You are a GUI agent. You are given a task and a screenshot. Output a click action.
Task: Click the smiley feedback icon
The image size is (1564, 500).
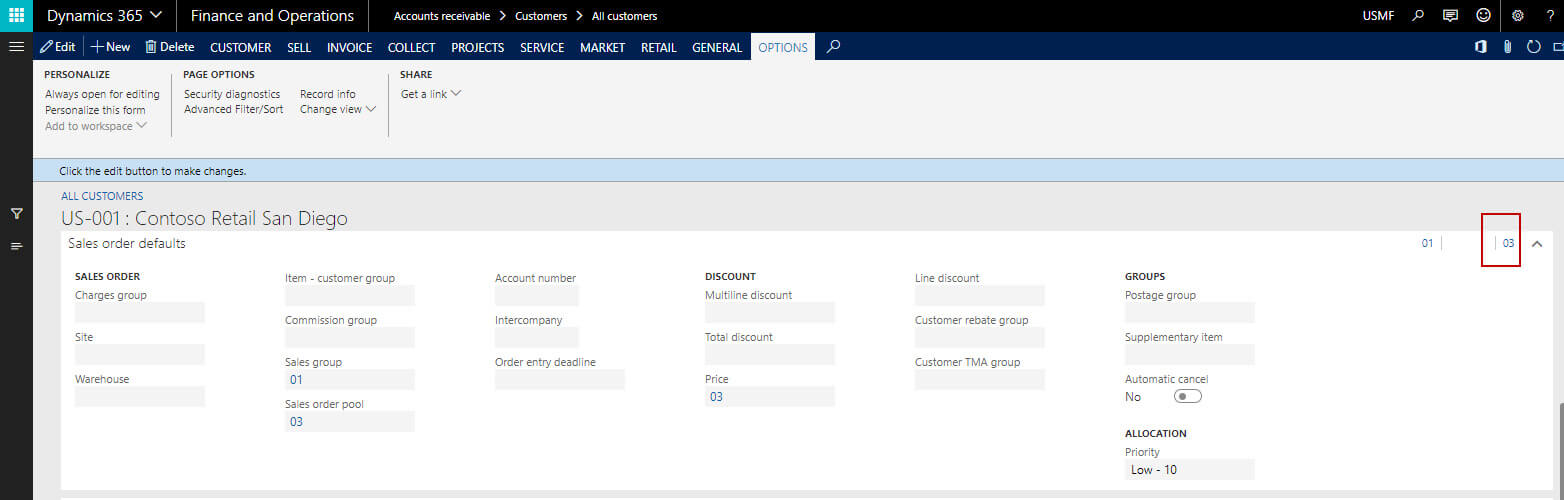point(1483,16)
